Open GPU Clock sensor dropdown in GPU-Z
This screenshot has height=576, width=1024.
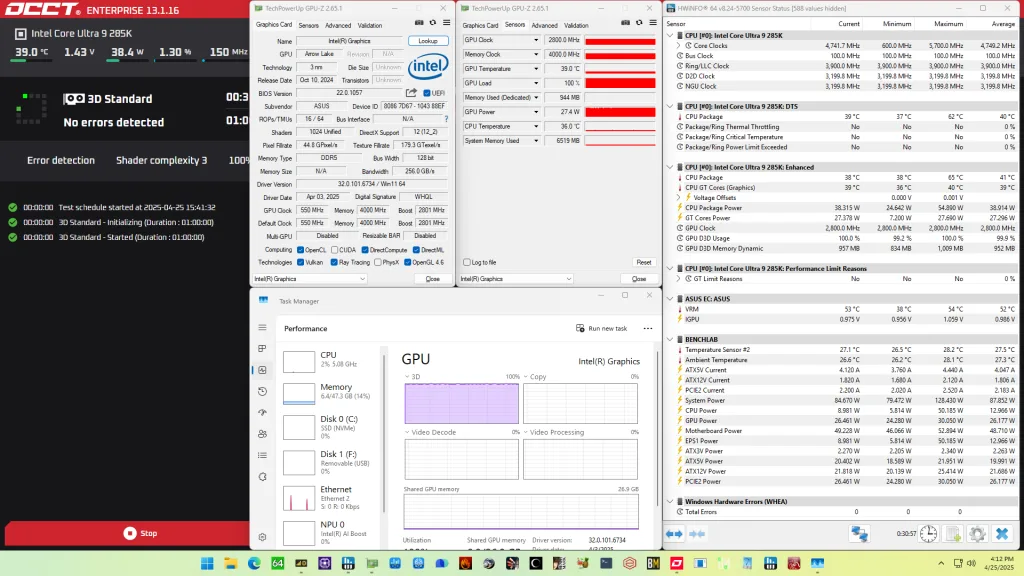point(536,40)
